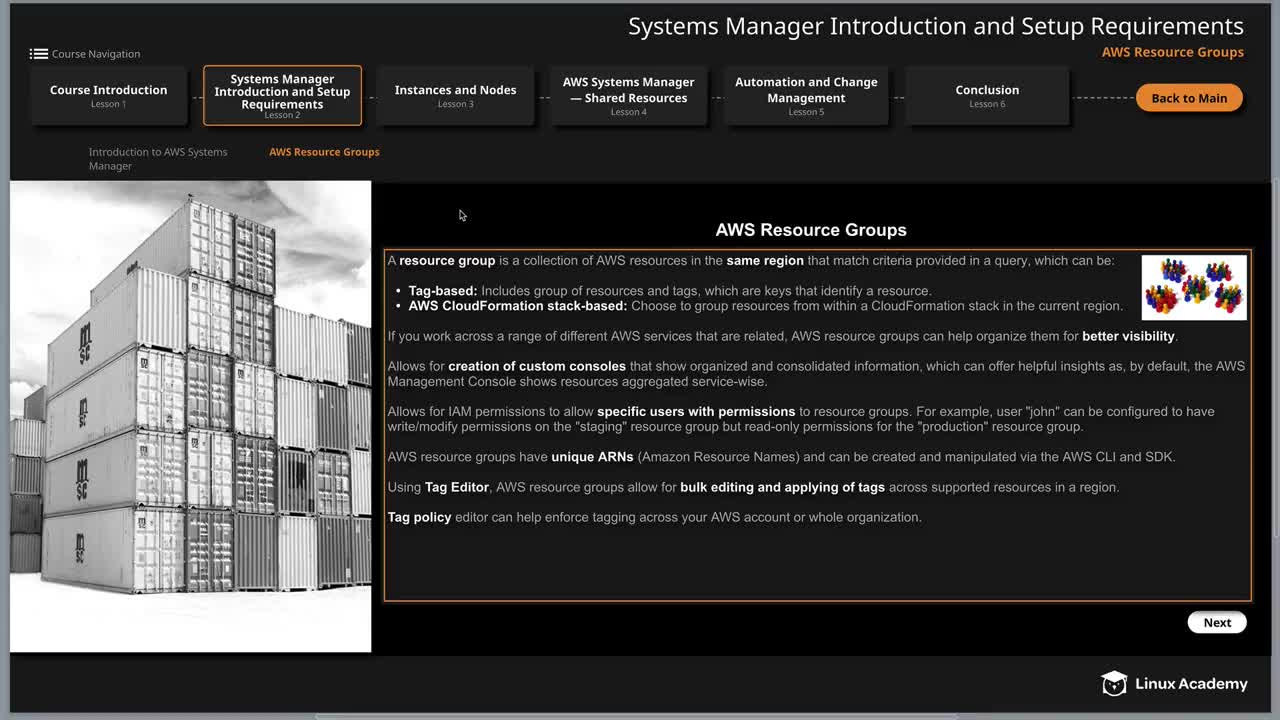Click the Linux Academy brand text
The width and height of the screenshot is (1280, 720).
tap(1191, 684)
